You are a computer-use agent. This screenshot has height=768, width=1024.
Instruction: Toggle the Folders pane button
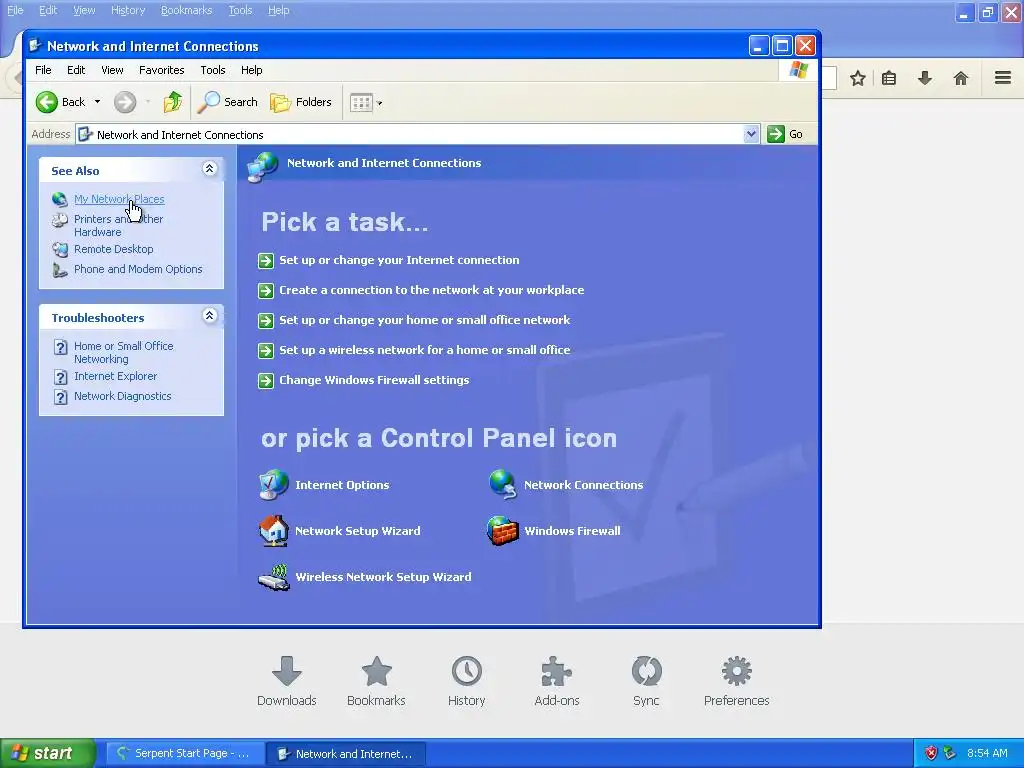click(301, 102)
